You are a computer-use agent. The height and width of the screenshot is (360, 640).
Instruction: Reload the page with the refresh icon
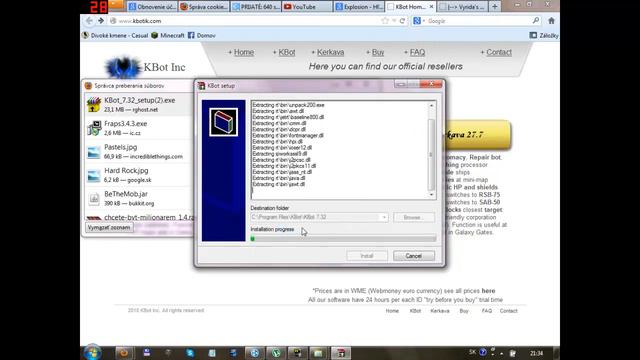pyautogui.click(x=402, y=21)
